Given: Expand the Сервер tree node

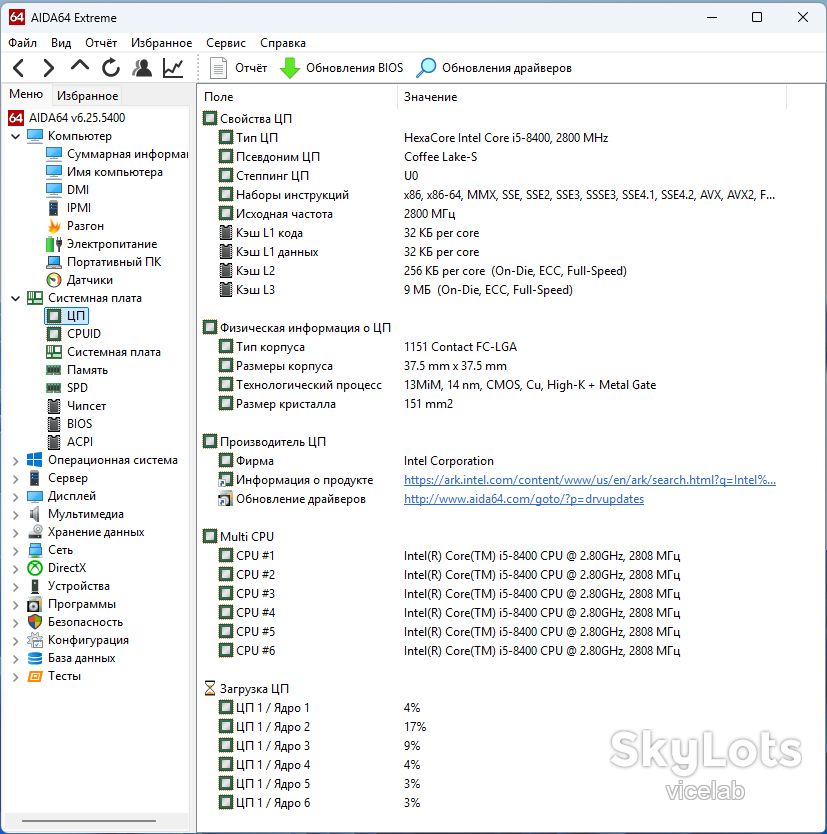Looking at the screenshot, I should pyautogui.click(x=15, y=479).
